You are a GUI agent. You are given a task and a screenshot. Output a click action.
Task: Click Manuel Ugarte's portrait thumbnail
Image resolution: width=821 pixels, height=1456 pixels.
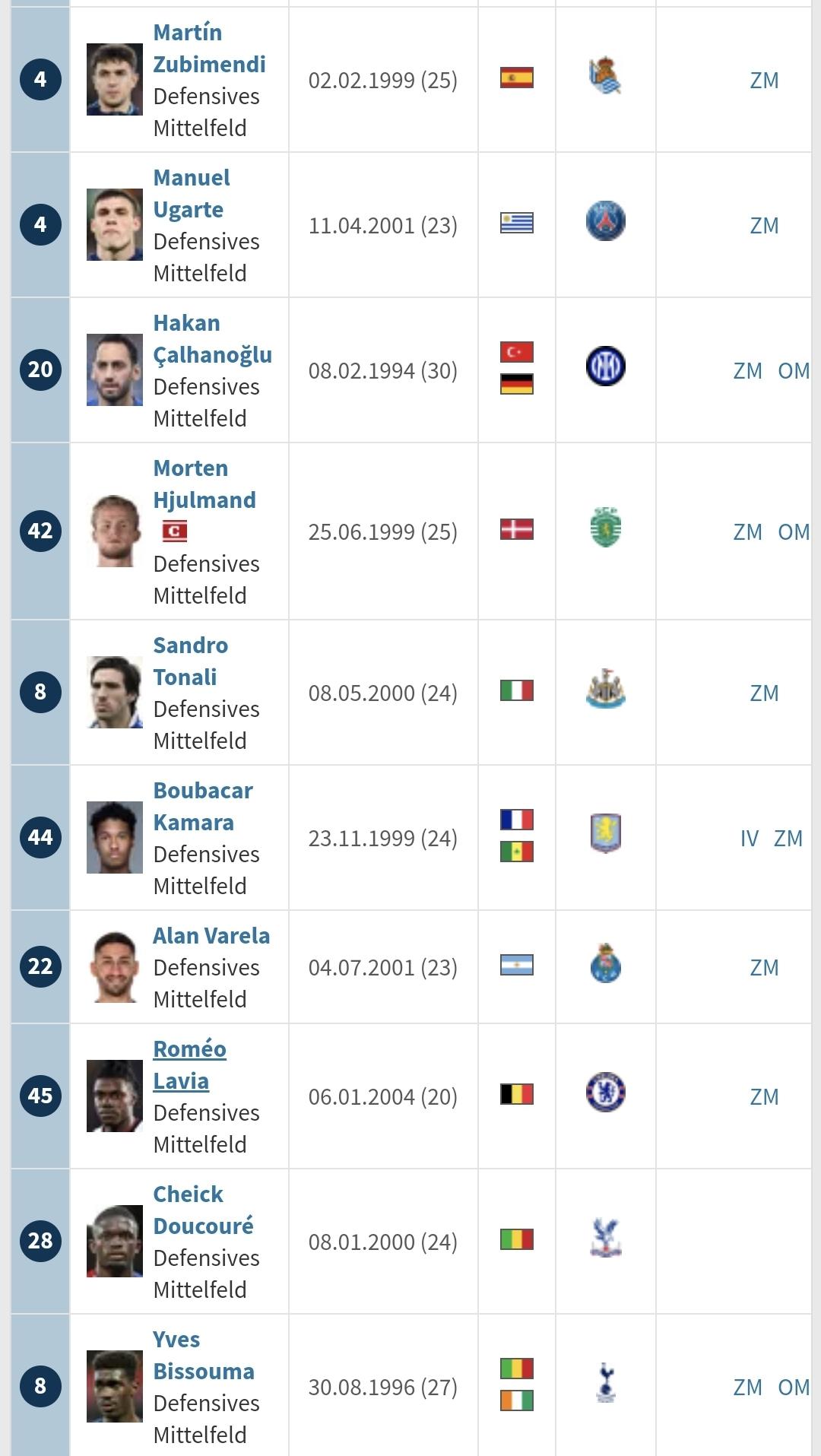click(115, 224)
